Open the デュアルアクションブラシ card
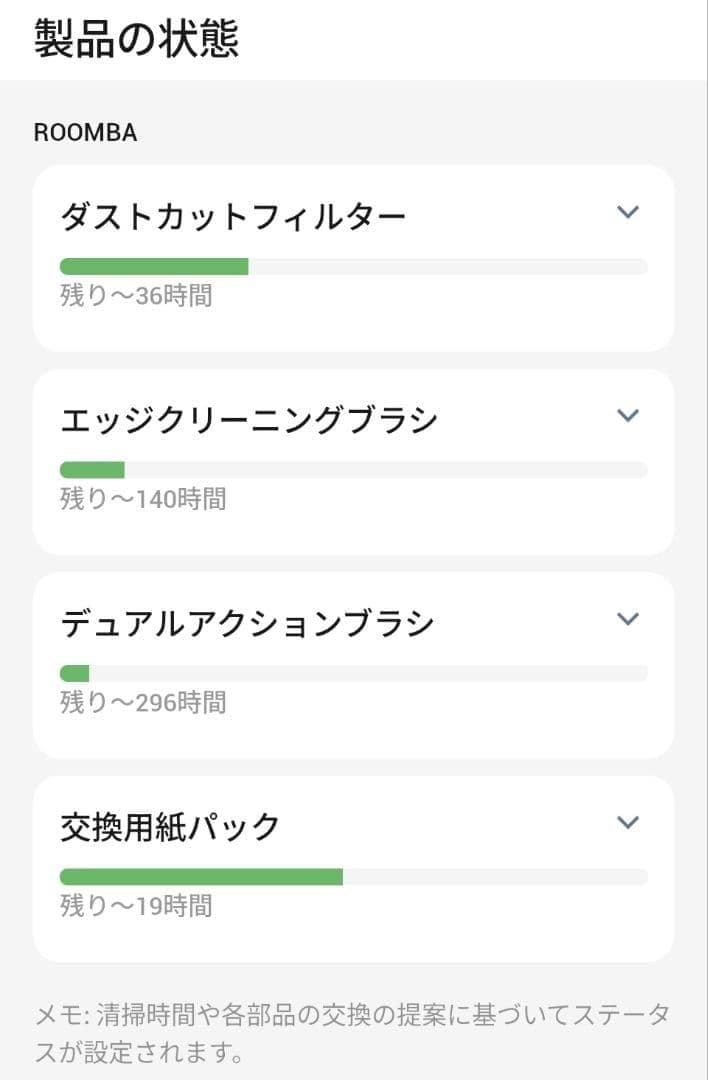The image size is (708, 1080). (x=354, y=660)
